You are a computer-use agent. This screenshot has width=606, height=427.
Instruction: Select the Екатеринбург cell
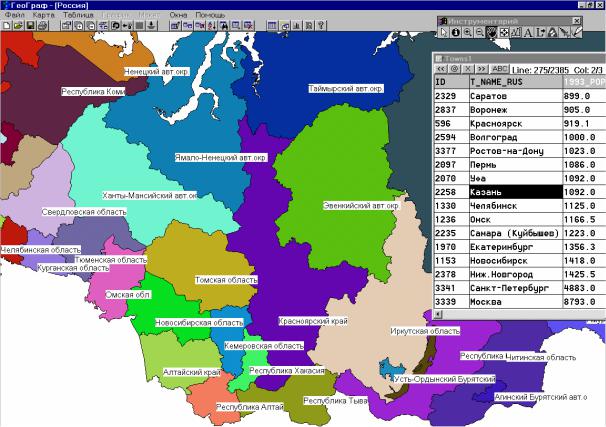[516, 247]
